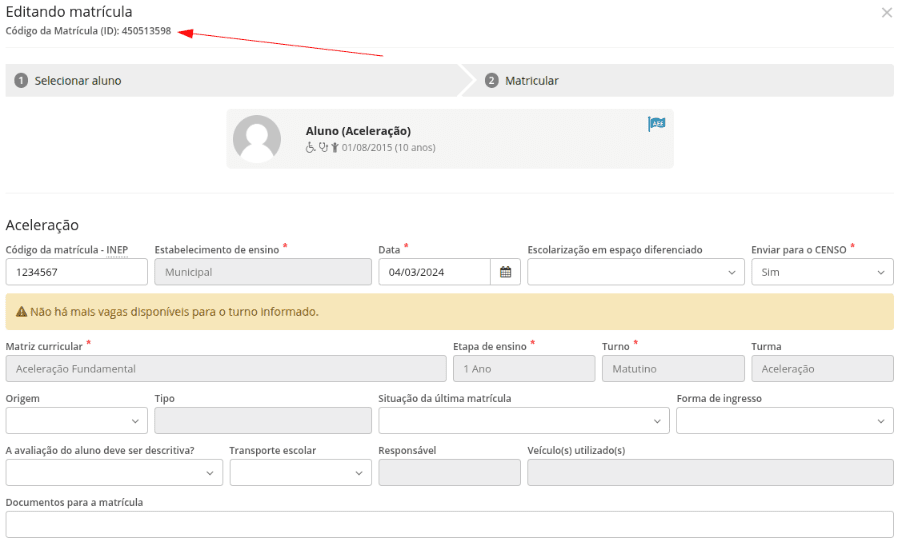Click the person icon before birth date
The image size is (899, 543).
point(335,147)
